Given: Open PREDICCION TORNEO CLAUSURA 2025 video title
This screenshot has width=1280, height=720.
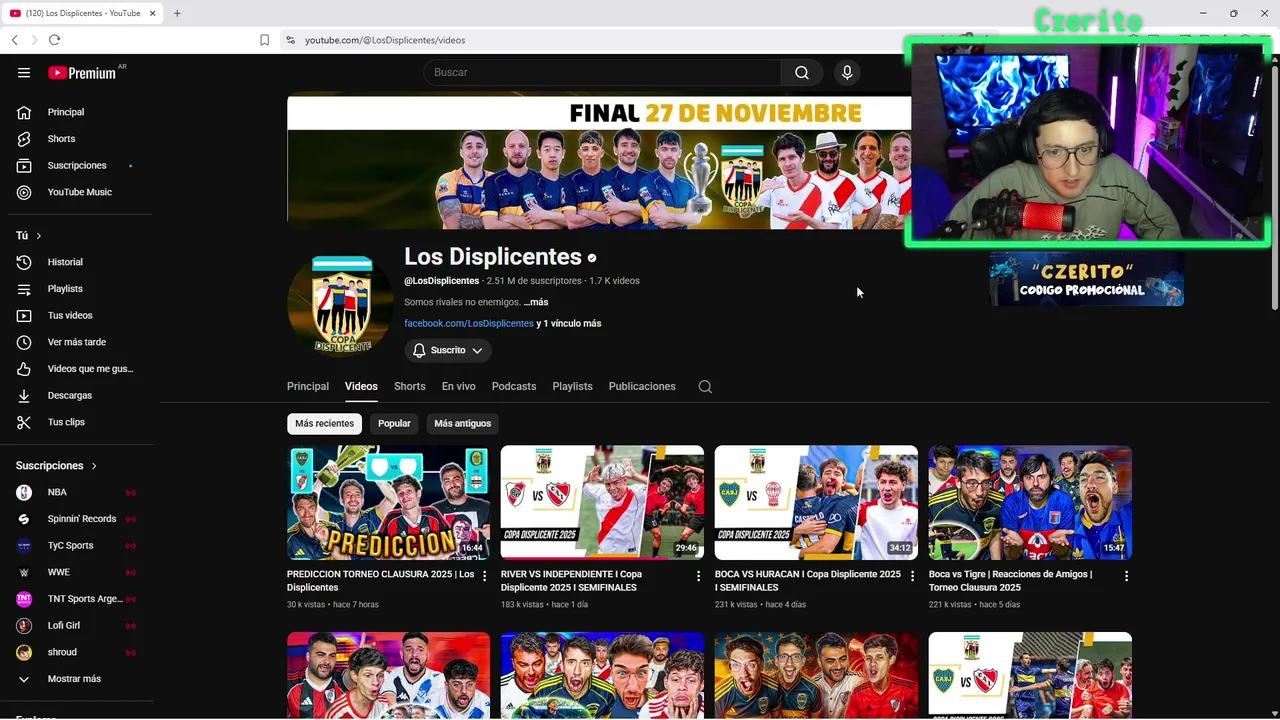Looking at the screenshot, I should tap(380, 581).
